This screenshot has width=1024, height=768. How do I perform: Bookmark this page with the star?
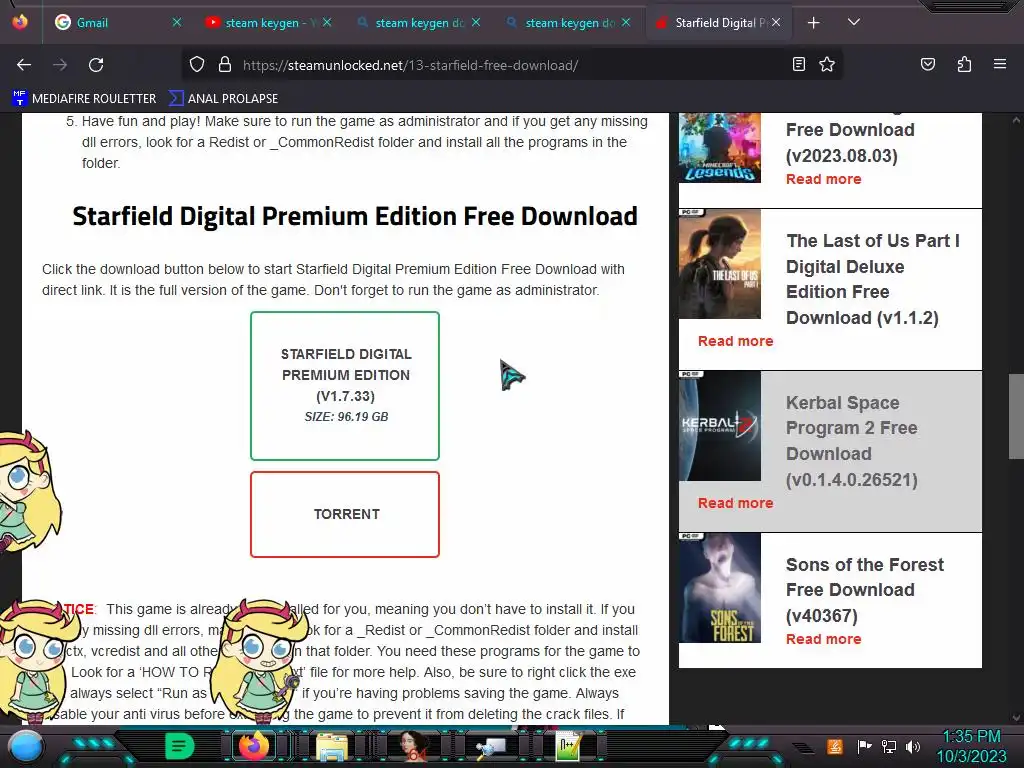click(827, 65)
